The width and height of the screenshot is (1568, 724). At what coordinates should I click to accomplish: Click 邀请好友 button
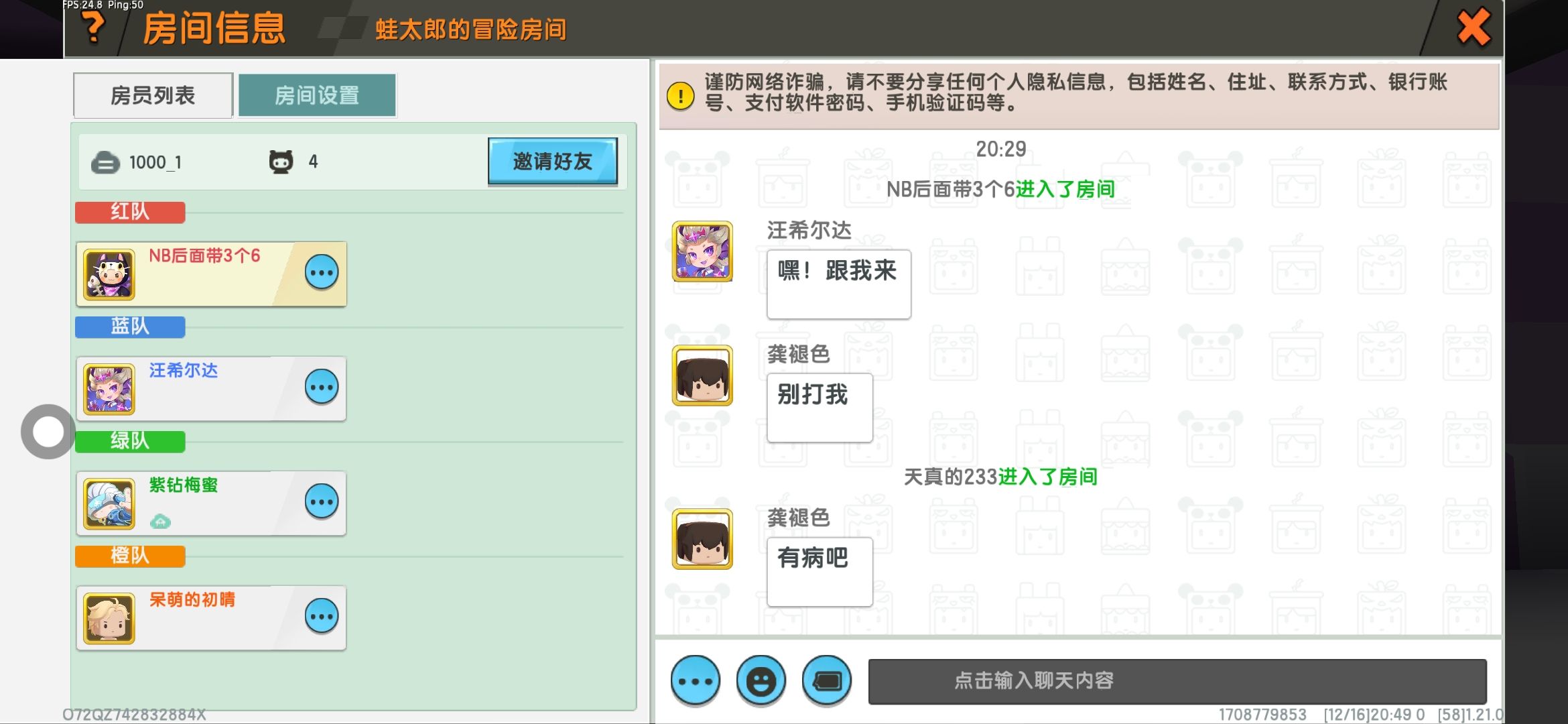click(x=553, y=161)
